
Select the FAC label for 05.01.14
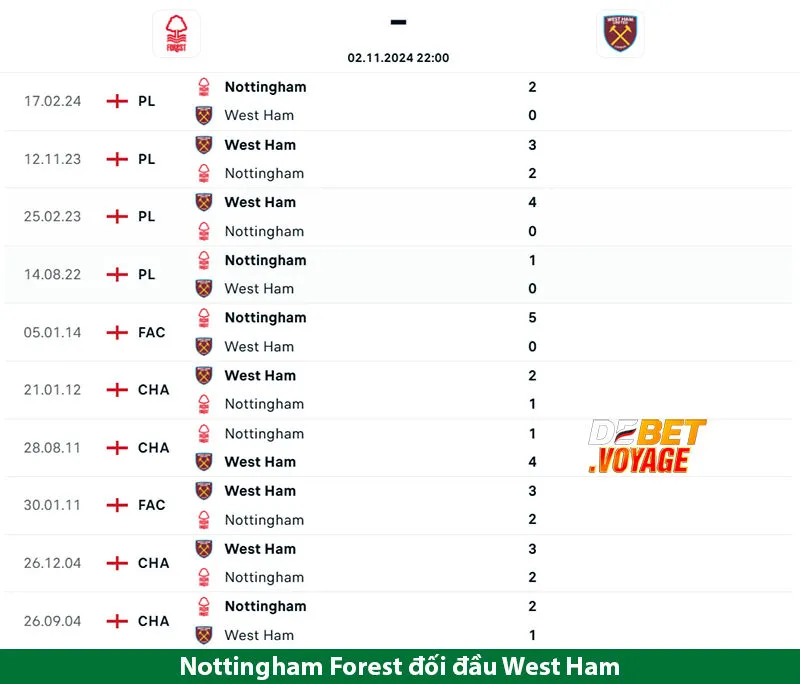[x=152, y=332]
